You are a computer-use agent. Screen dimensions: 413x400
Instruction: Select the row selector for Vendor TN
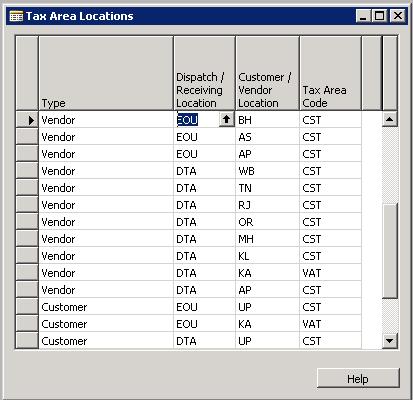click(27, 188)
